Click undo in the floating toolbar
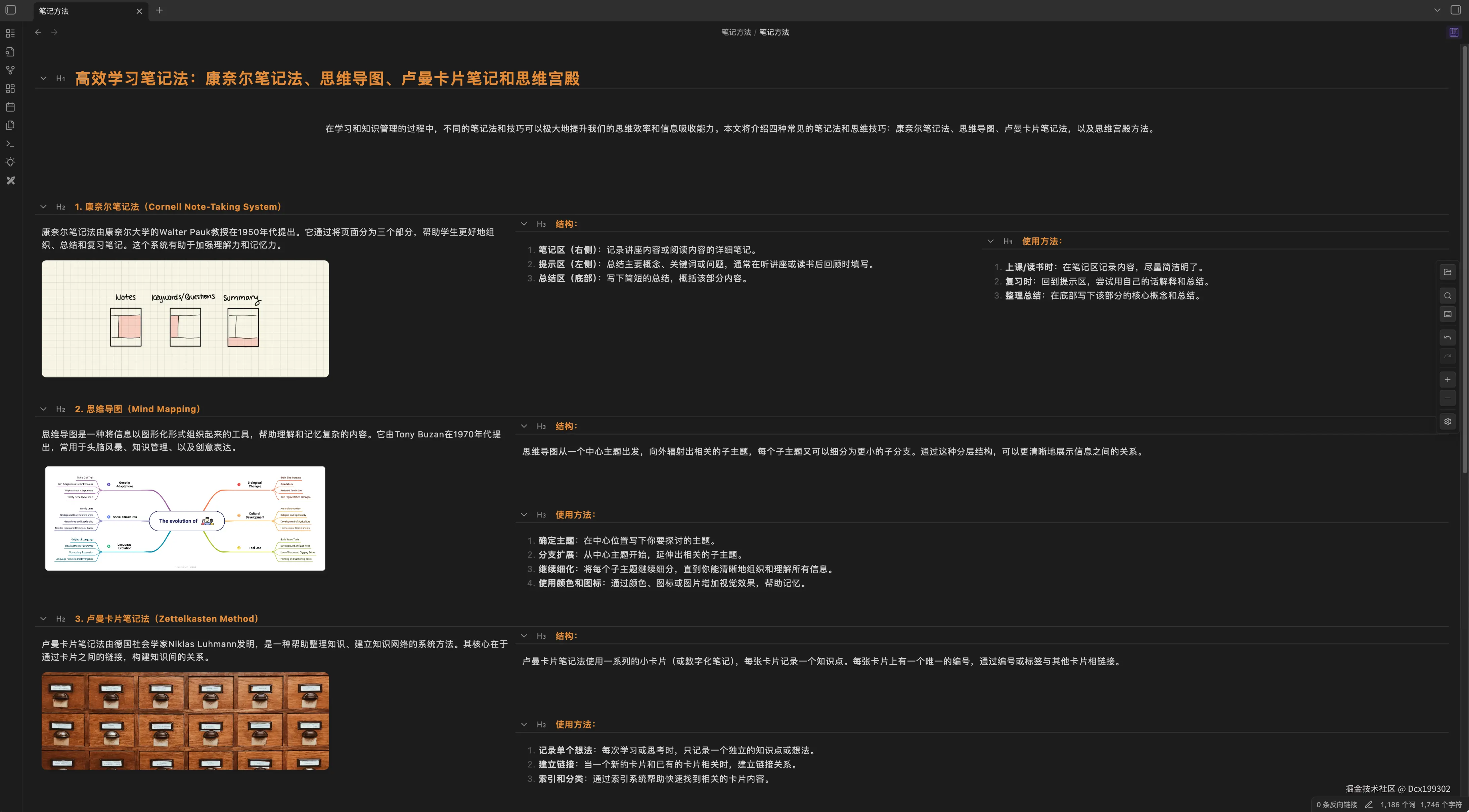The width and height of the screenshot is (1469, 812). point(1447,337)
